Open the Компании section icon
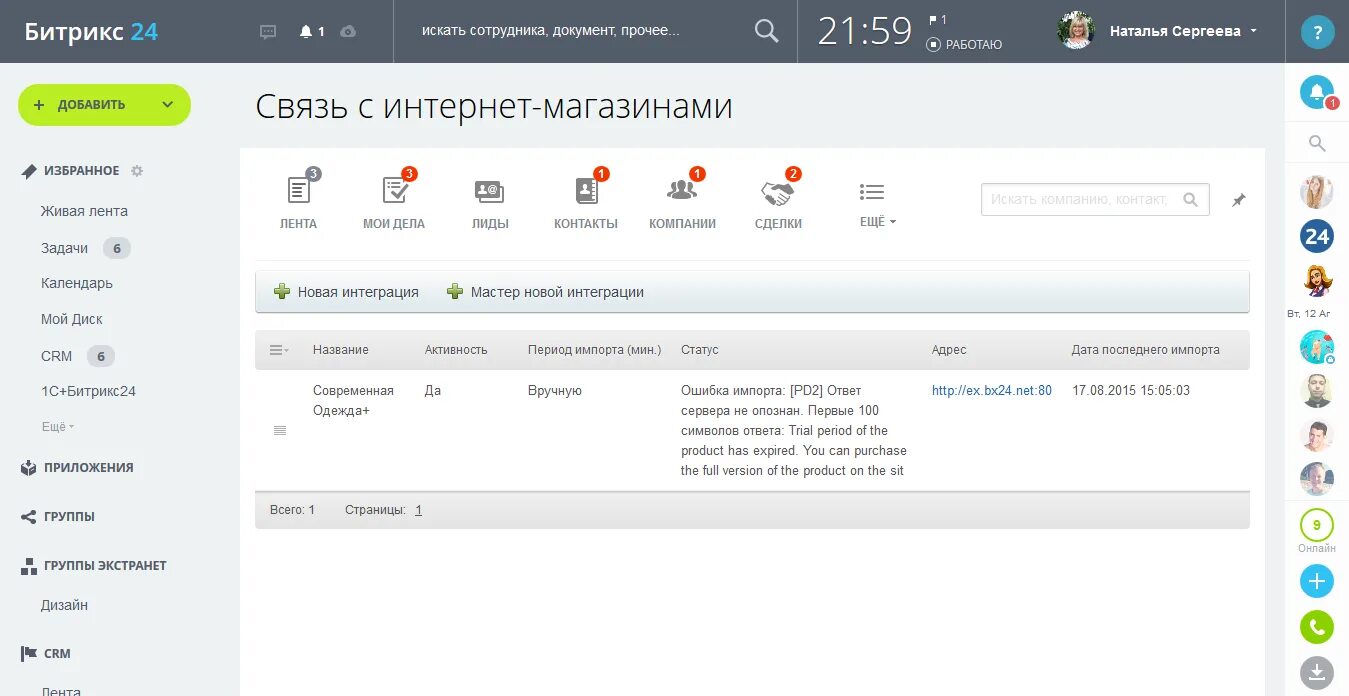This screenshot has height=696, width=1349. point(682,191)
